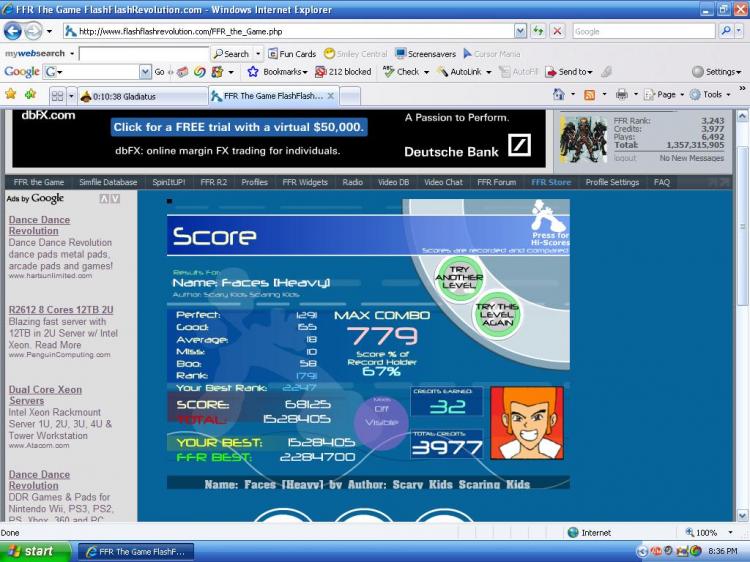
Task: Open Google toolbar Settings
Action: click(x=717, y=72)
